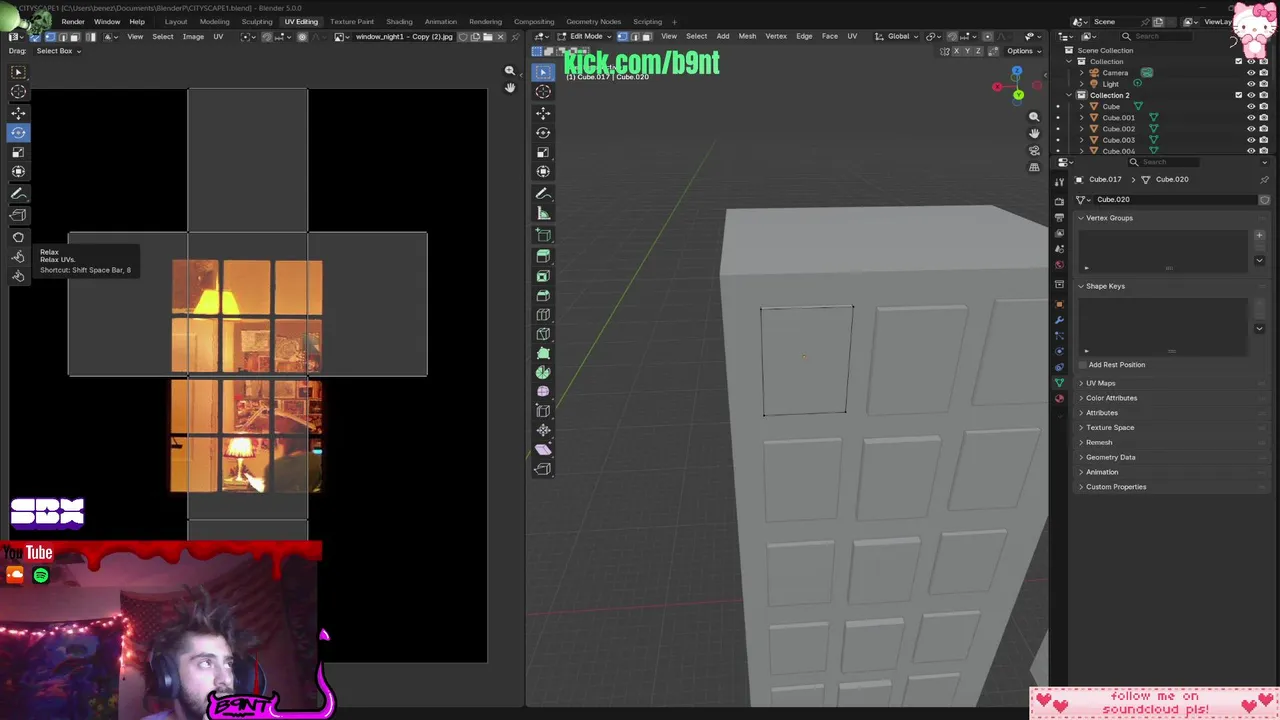Toggle camera view icon in viewport

click(1034, 150)
